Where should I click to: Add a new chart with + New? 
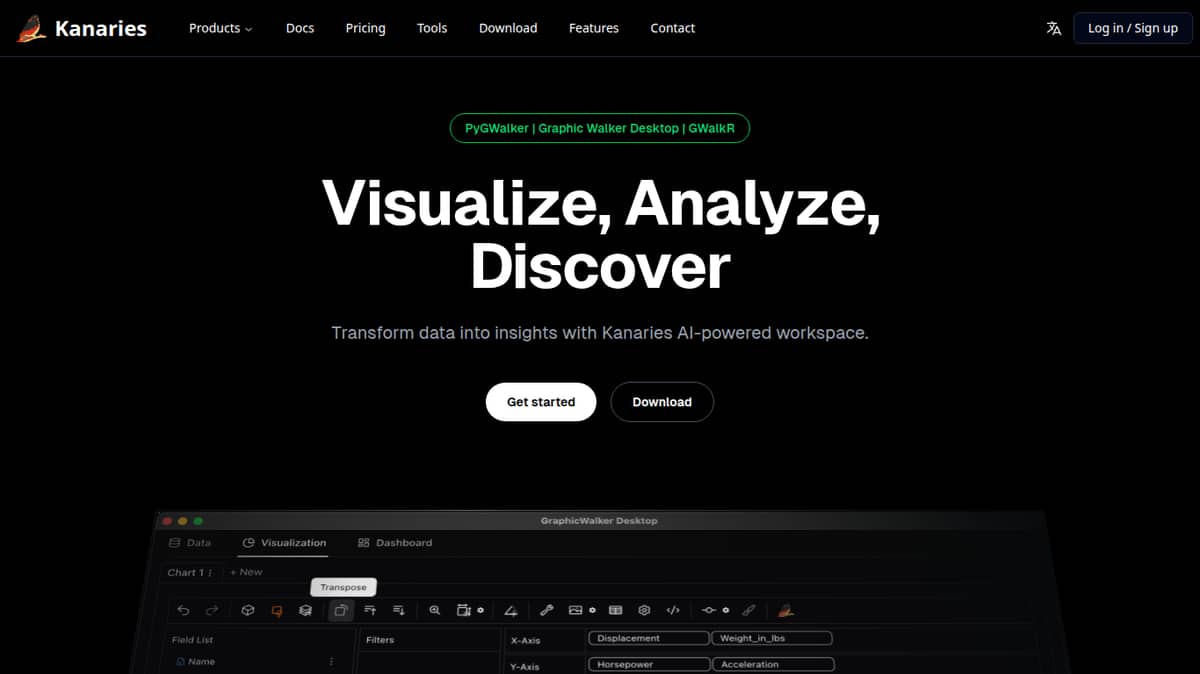point(246,573)
